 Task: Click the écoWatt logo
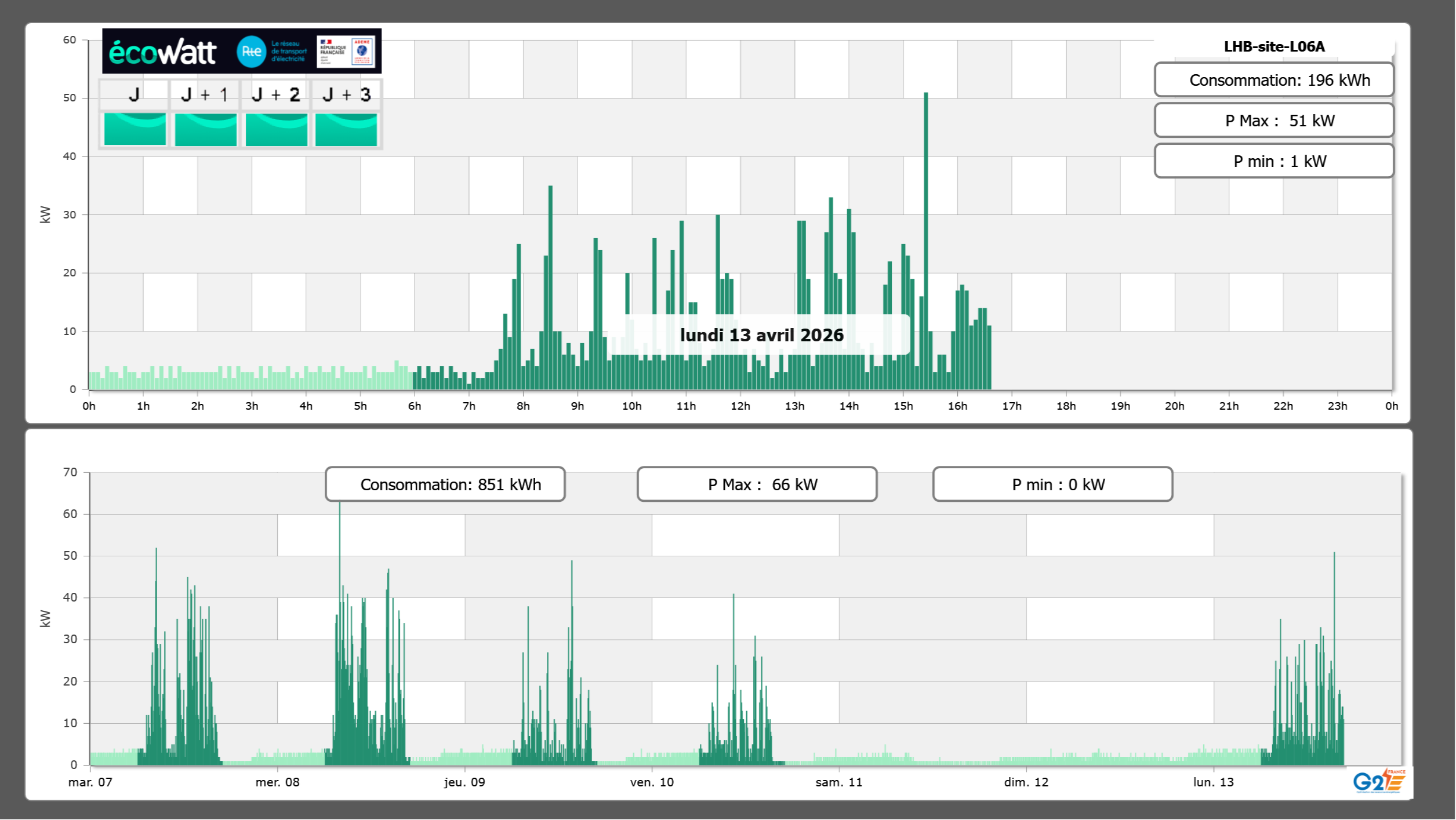(x=163, y=52)
